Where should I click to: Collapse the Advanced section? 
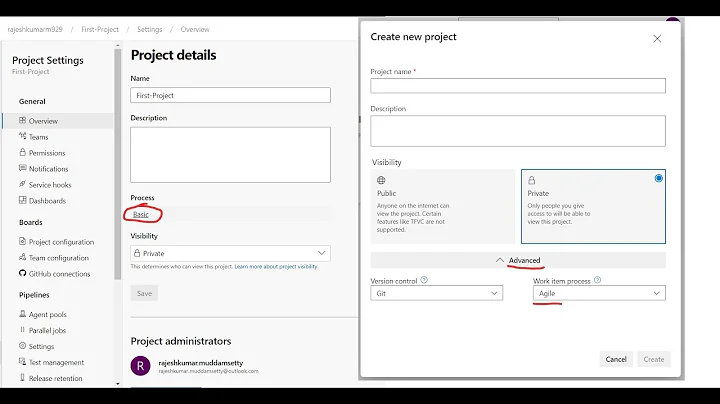(518, 260)
